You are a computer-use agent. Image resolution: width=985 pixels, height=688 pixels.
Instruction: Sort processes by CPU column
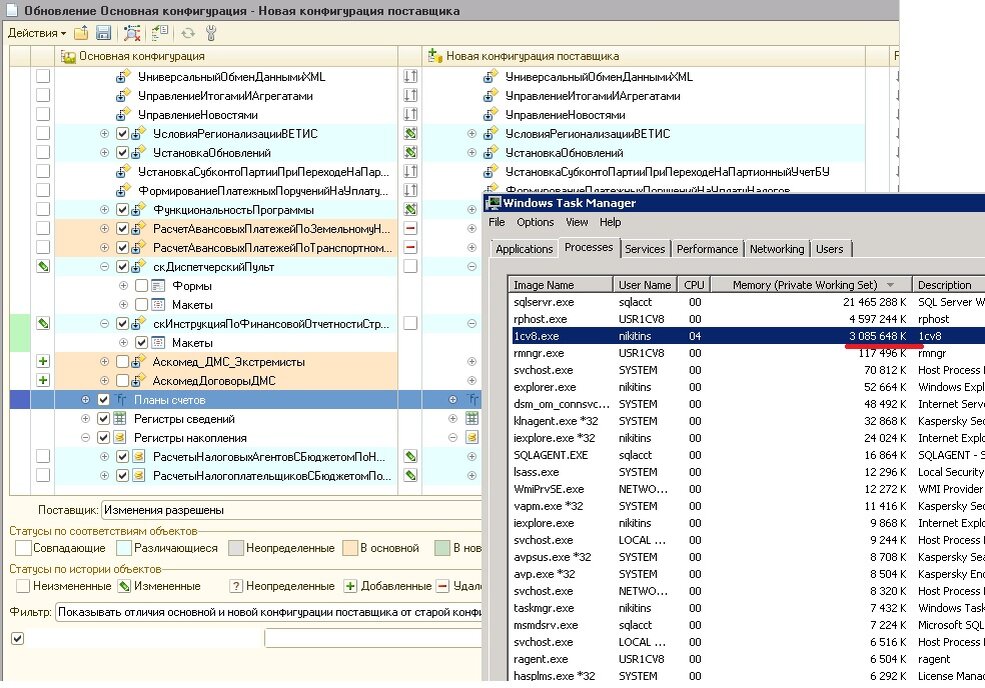tap(694, 285)
